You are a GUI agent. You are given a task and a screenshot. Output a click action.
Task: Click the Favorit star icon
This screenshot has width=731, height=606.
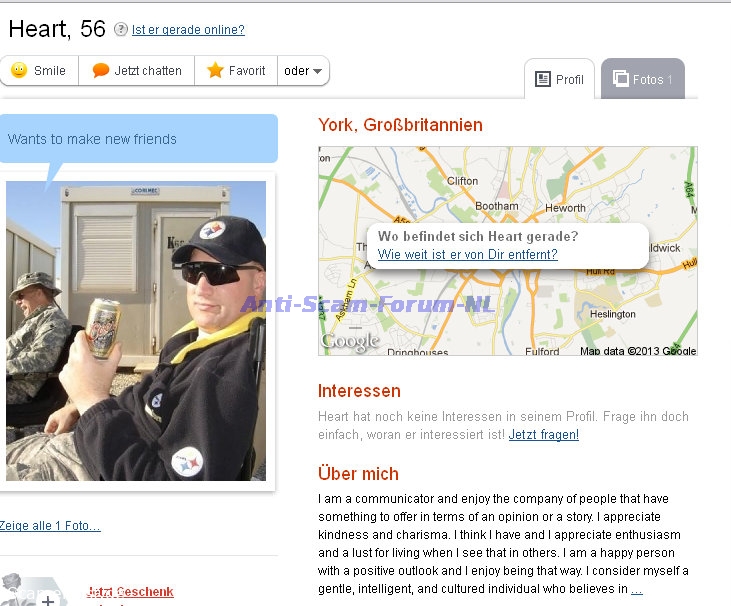pos(215,70)
